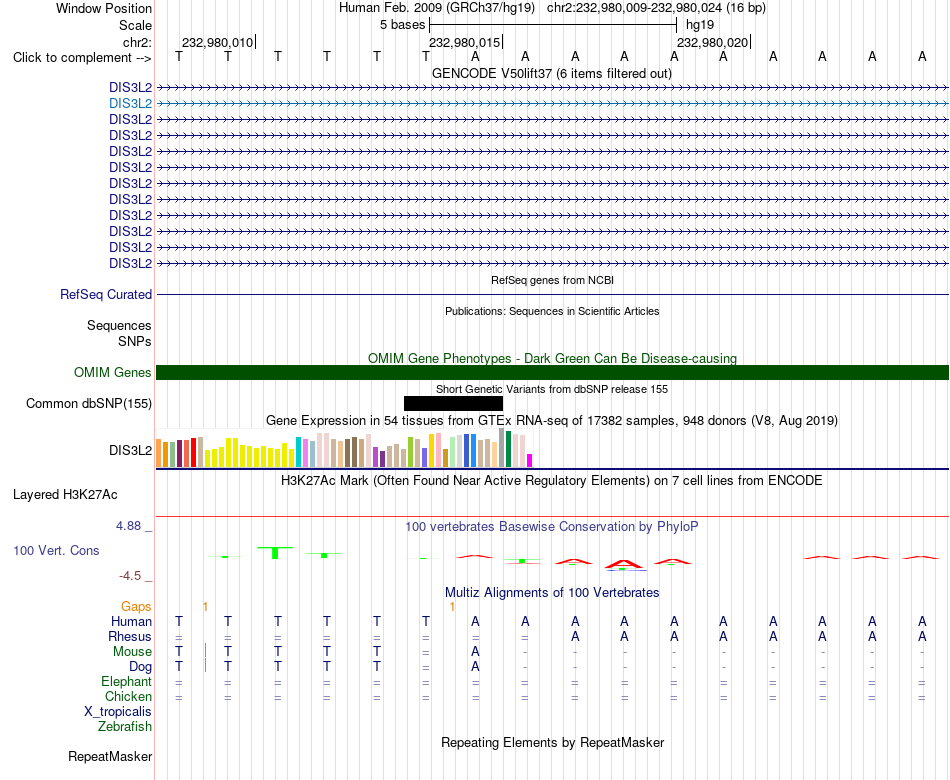Click the H3K27Ac Mark ENCODE track title
Image resolution: width=950 pixels, height=780 pixels.
tap(552, 481)
